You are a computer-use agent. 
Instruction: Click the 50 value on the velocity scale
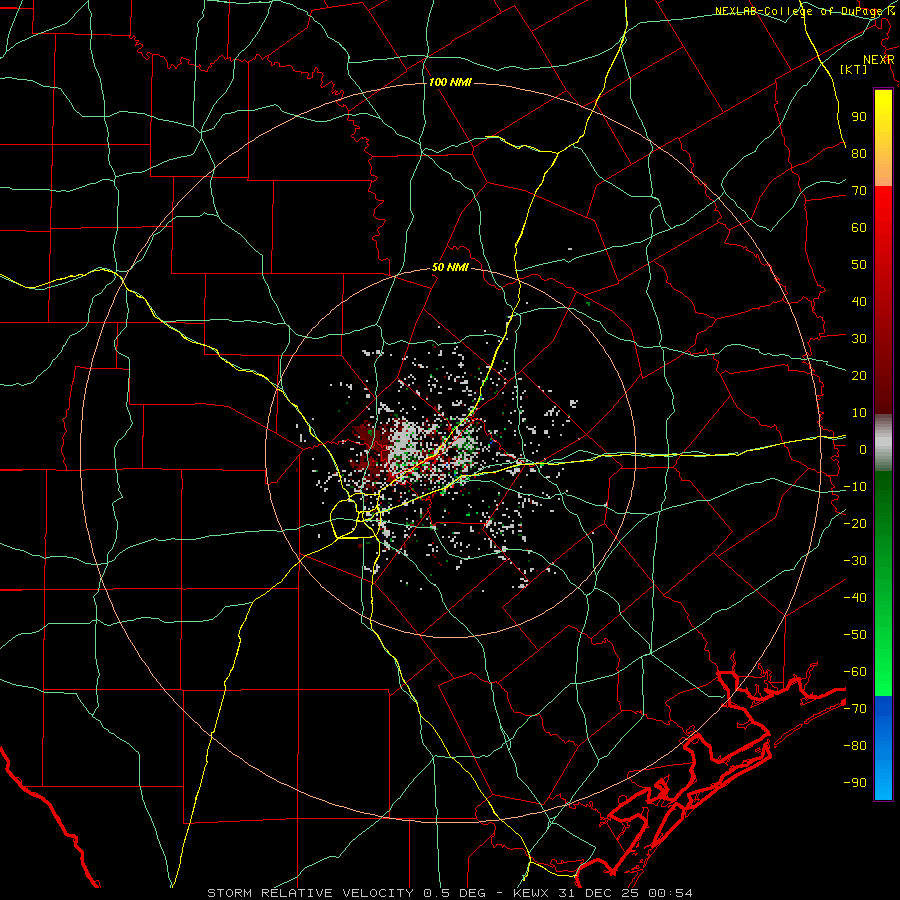(x=859, y=265)
